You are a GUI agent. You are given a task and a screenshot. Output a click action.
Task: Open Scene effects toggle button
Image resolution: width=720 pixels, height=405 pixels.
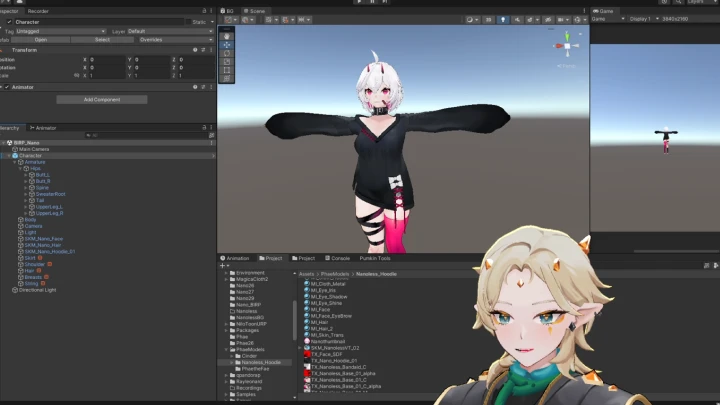[x=530, y=20]
